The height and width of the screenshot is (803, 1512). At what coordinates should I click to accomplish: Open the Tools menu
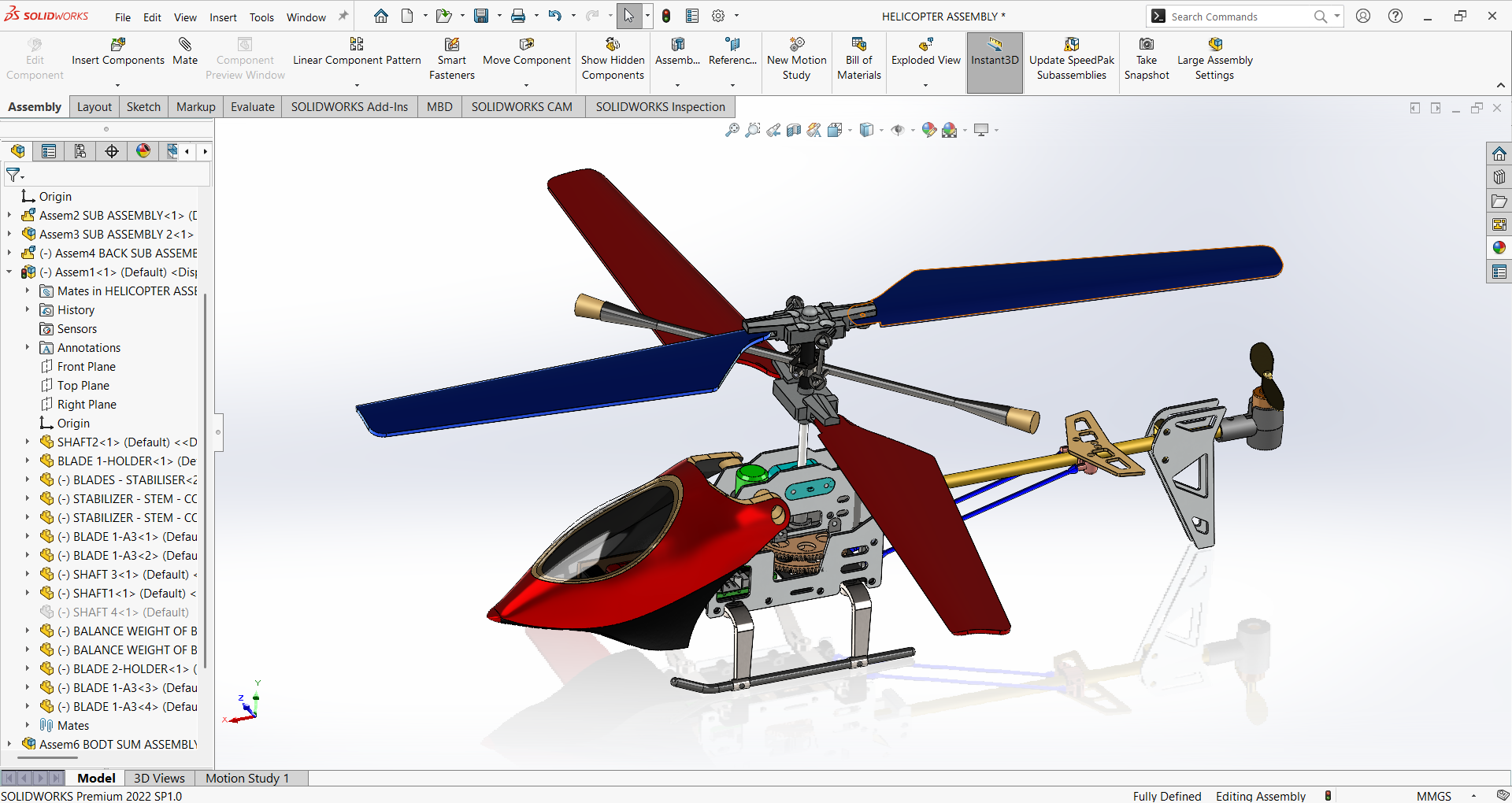261,17
